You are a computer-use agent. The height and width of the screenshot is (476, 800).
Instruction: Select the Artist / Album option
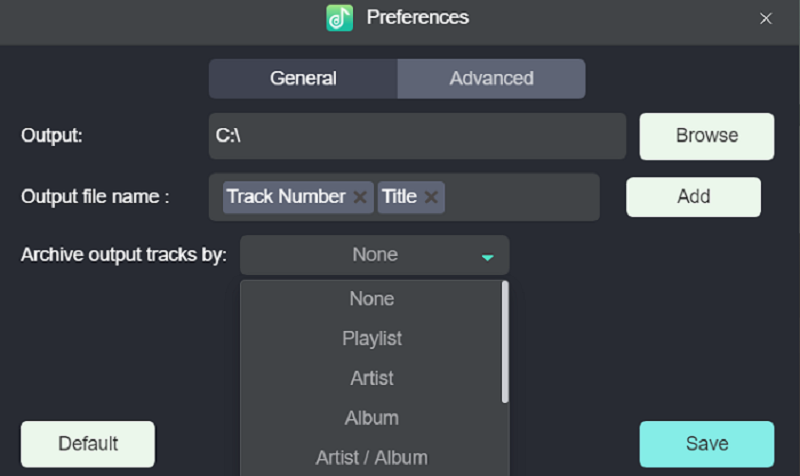pyautogui.click(x=372, y=458)
